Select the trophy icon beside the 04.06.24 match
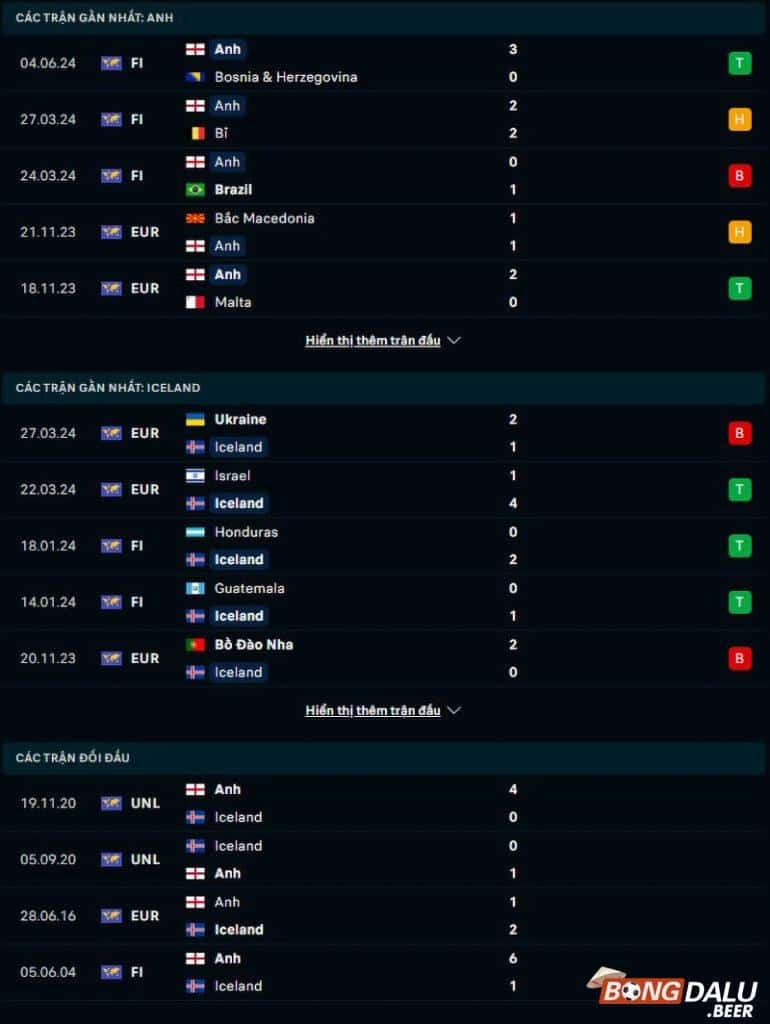This screenshot has height=1024, width=770. (739, 62)
